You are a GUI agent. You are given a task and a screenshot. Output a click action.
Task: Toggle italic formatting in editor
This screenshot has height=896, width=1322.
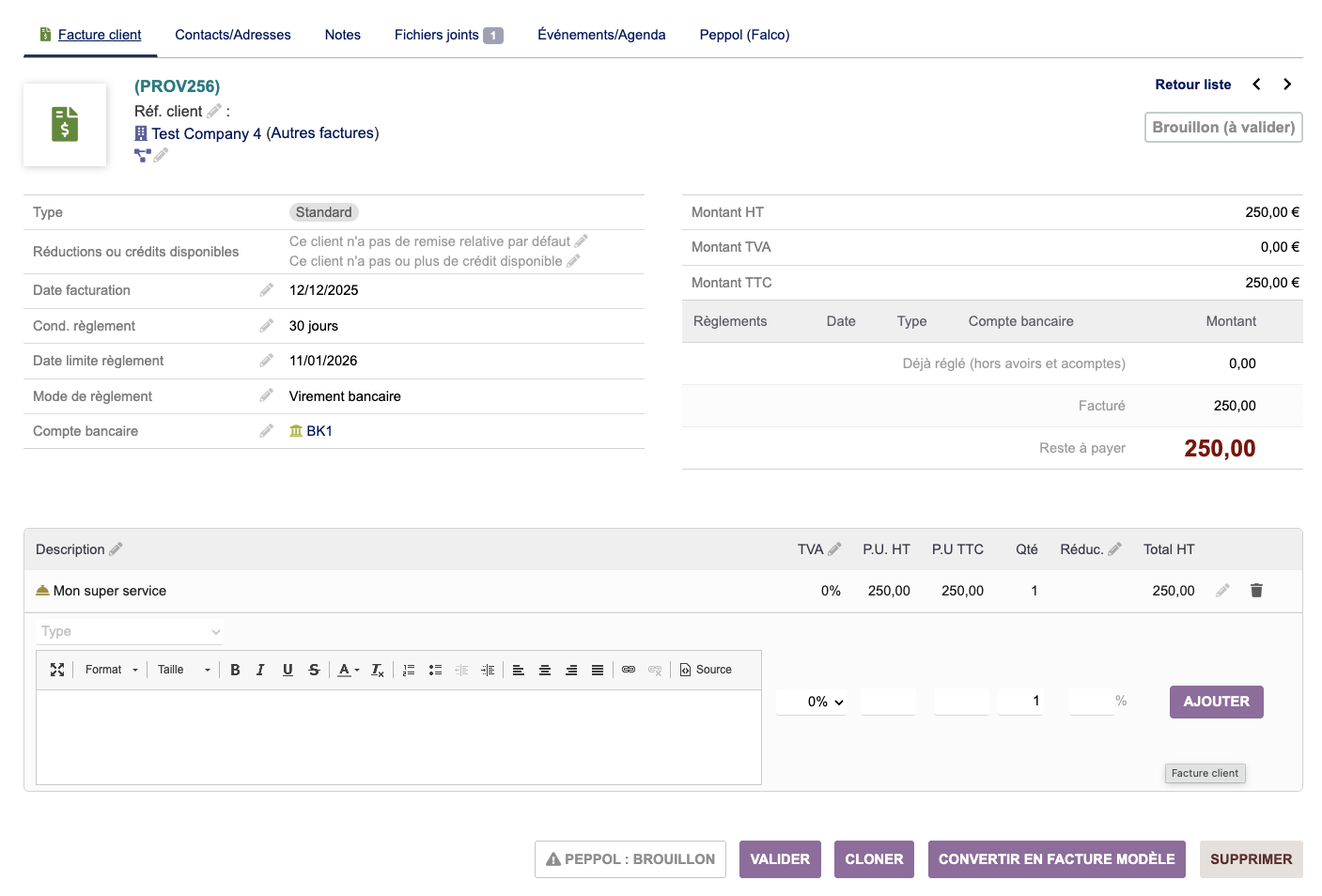click(260, 670)
